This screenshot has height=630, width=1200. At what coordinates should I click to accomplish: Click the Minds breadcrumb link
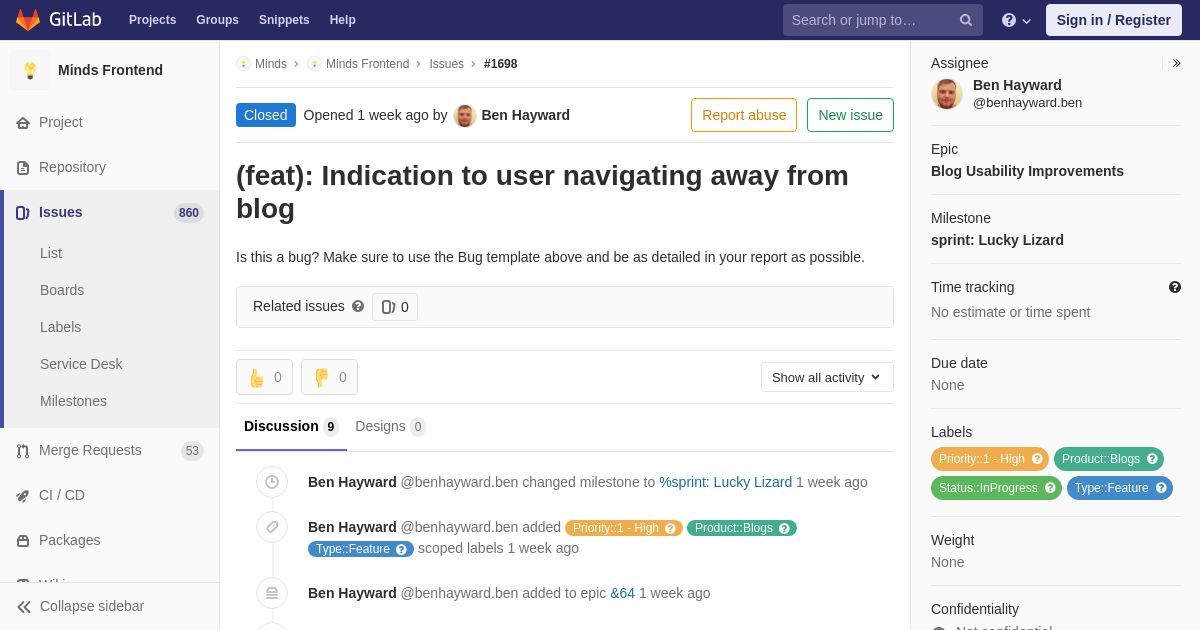(262, 64)
